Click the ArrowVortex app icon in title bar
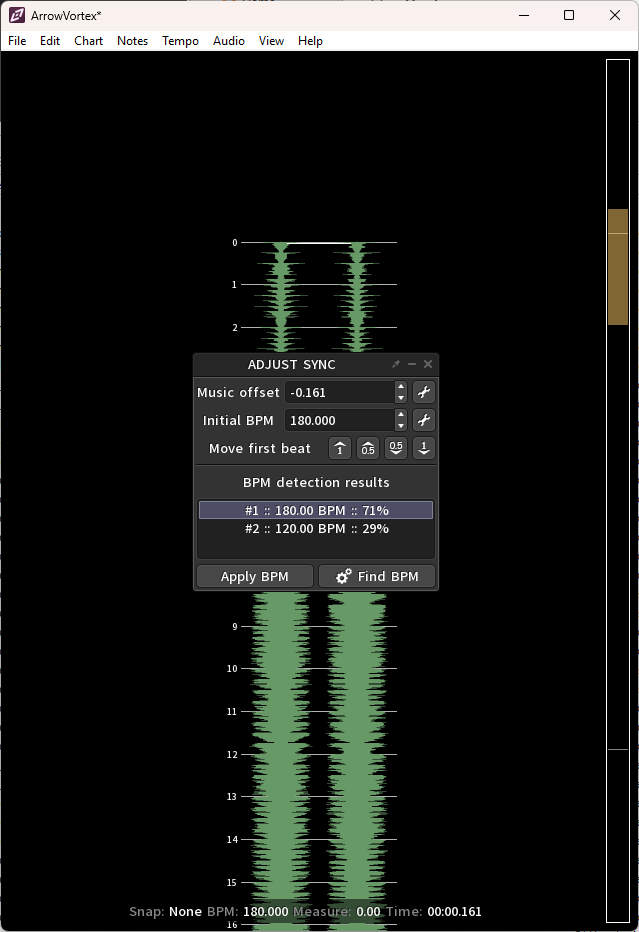This screenshot has height=932, width=639. pyautogui.click(x=17, y=15)
